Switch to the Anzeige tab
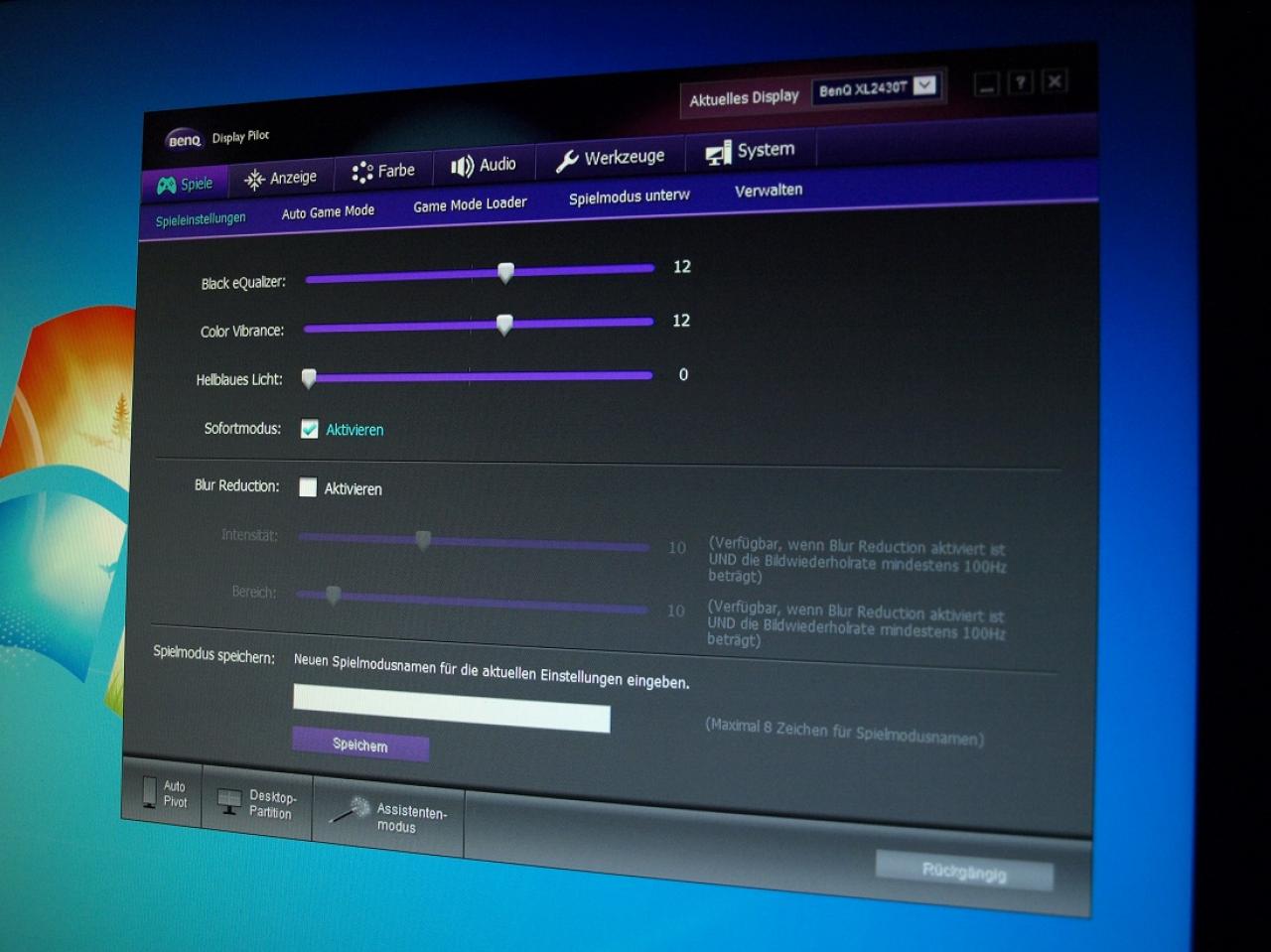The height and width of the screenshot is (952, 1271). pyautogui.click(x=281, y=178)
